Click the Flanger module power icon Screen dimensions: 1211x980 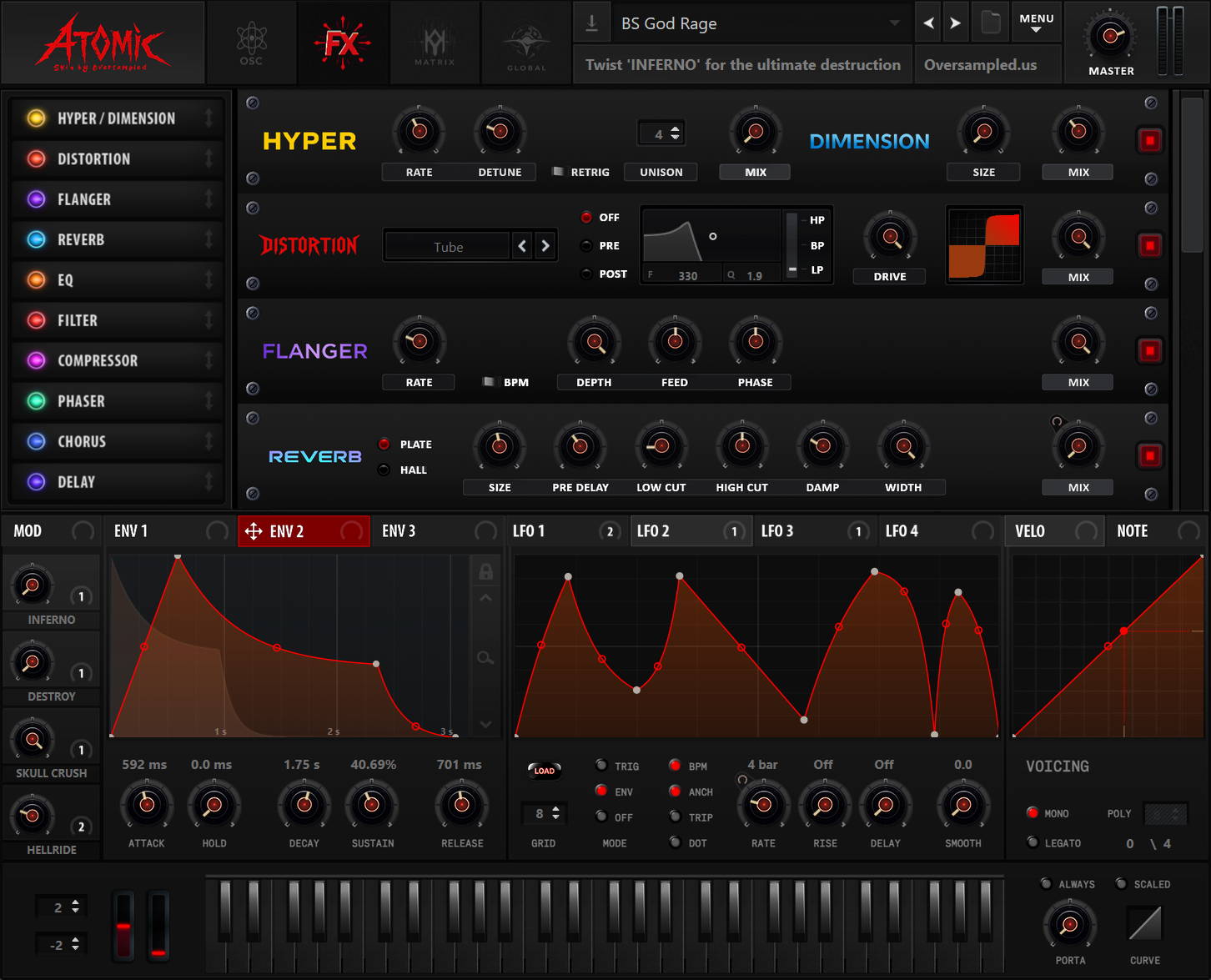[1150, 350]
